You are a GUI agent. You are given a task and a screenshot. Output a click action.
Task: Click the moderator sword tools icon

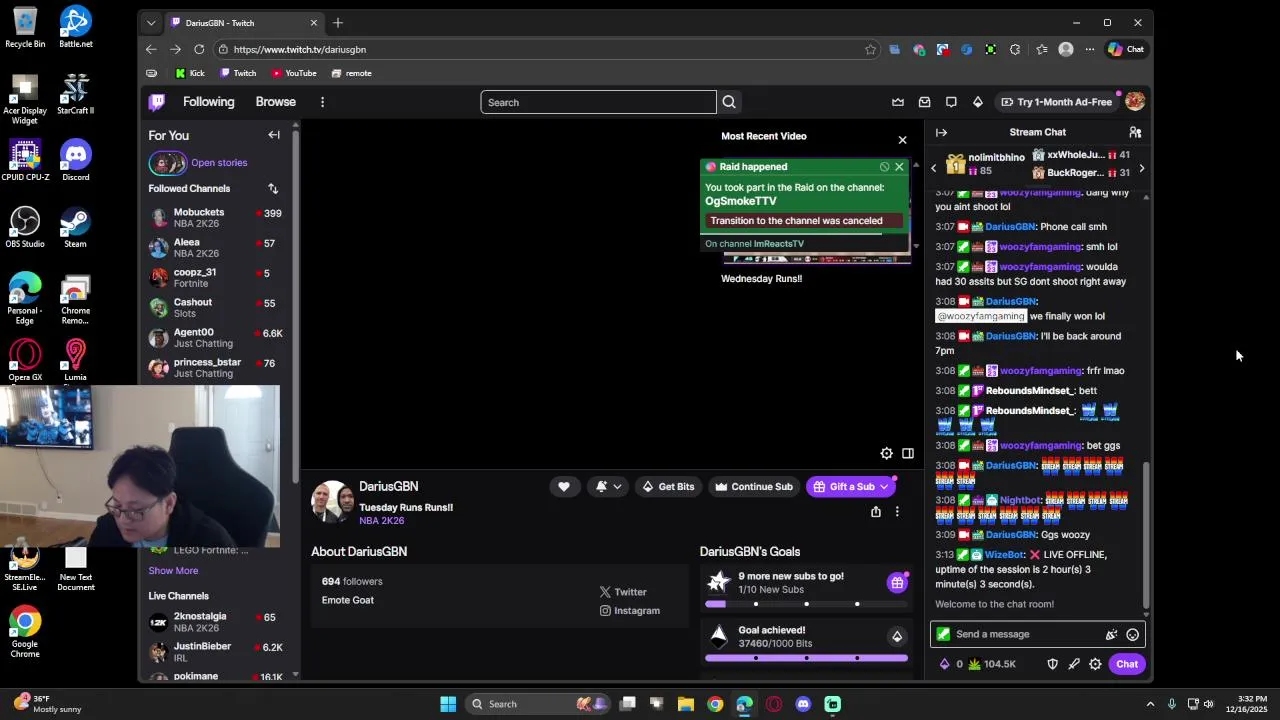1074,664
